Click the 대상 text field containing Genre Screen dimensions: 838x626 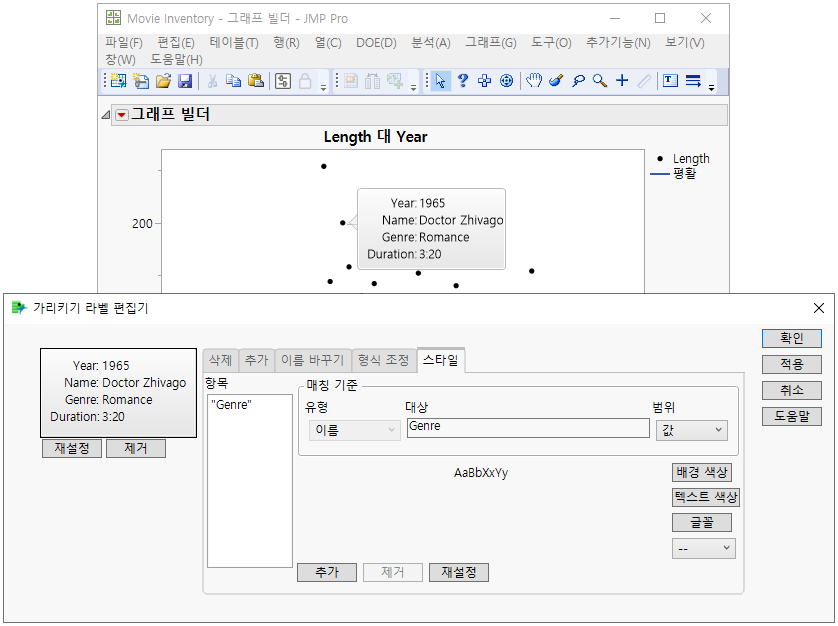(527, 427)
